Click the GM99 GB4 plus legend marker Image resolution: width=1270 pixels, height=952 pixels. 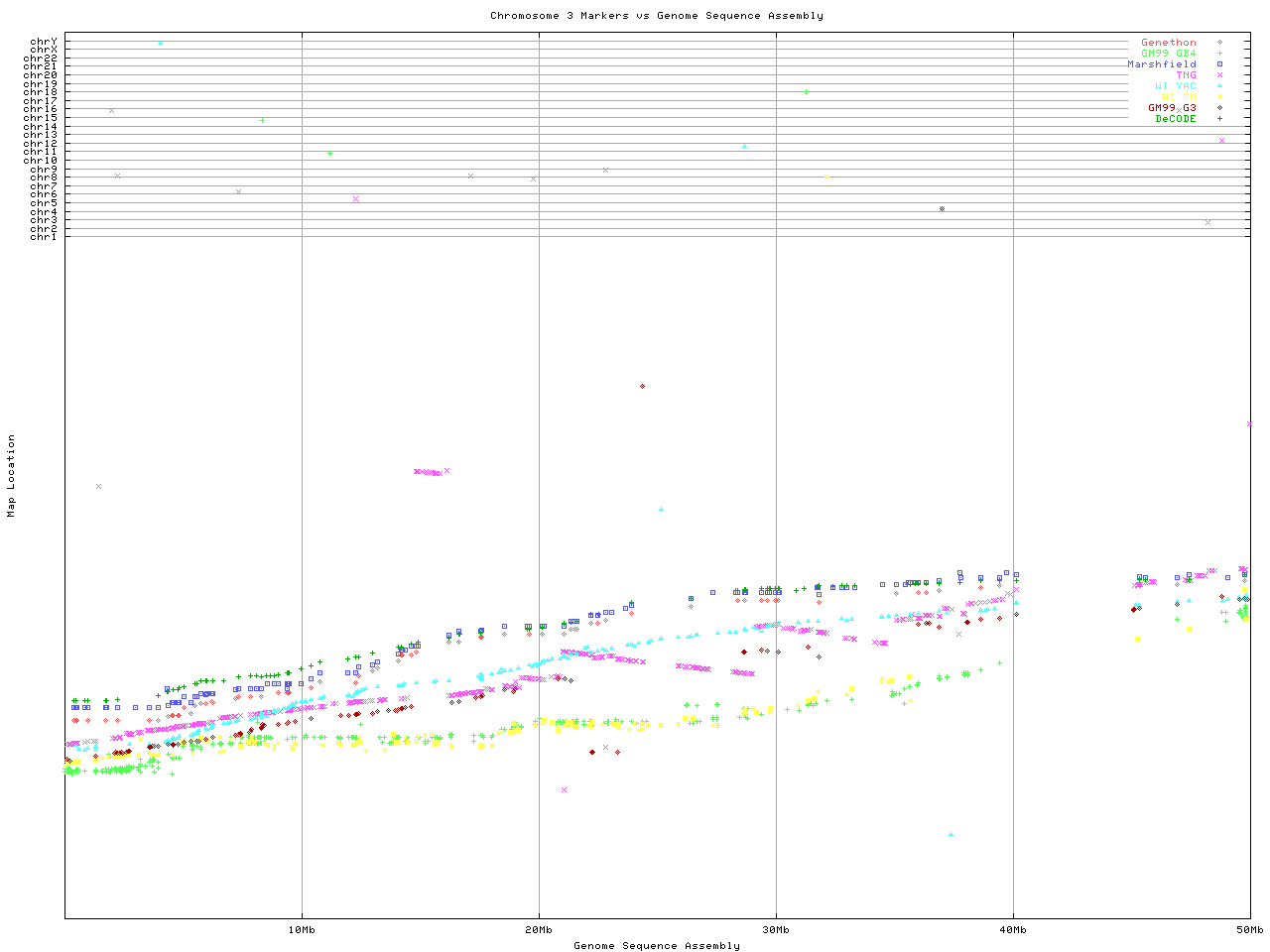(x=1219, y=54)
